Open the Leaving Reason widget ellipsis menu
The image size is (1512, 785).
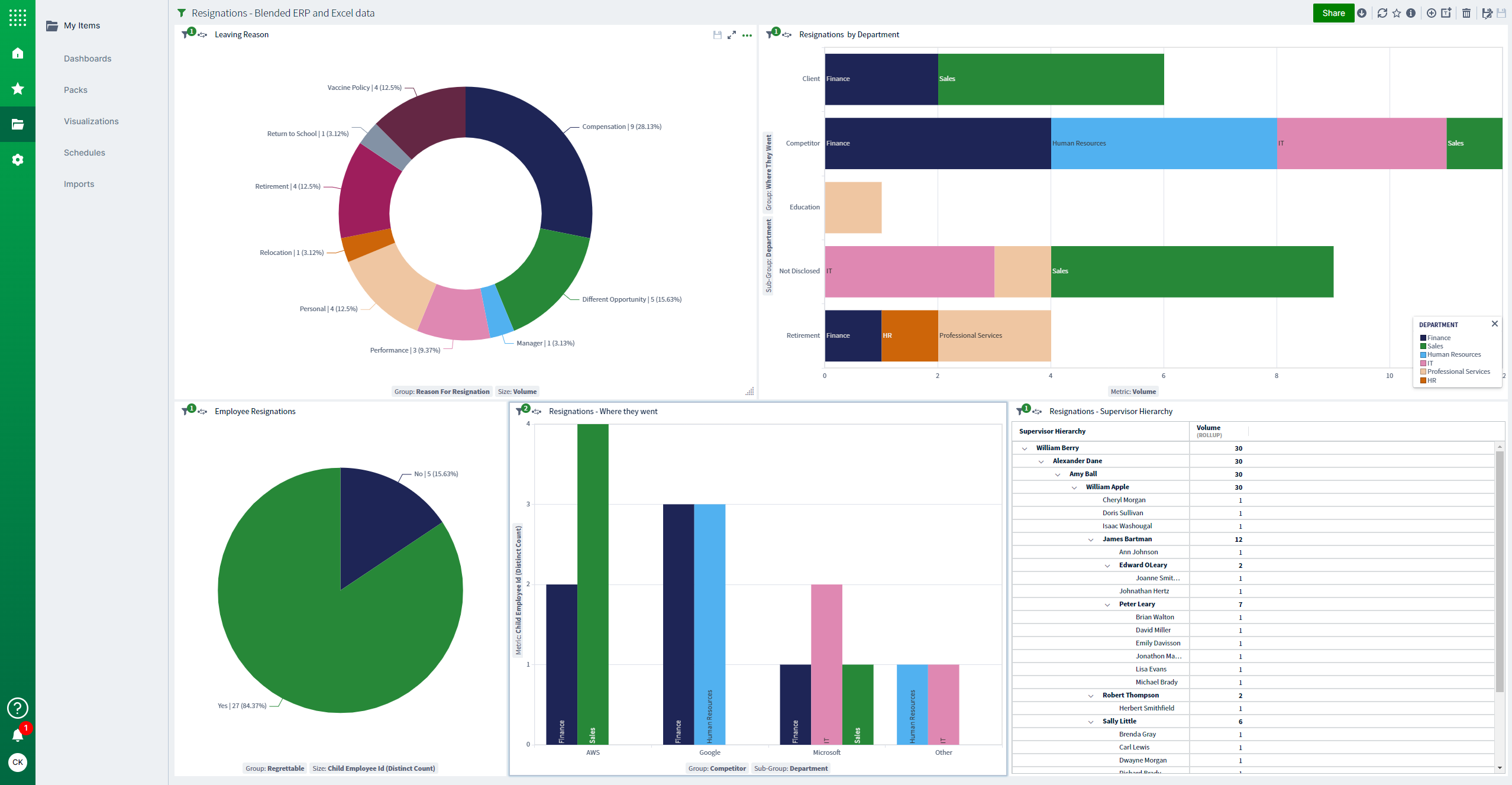(x=747, y=35)
